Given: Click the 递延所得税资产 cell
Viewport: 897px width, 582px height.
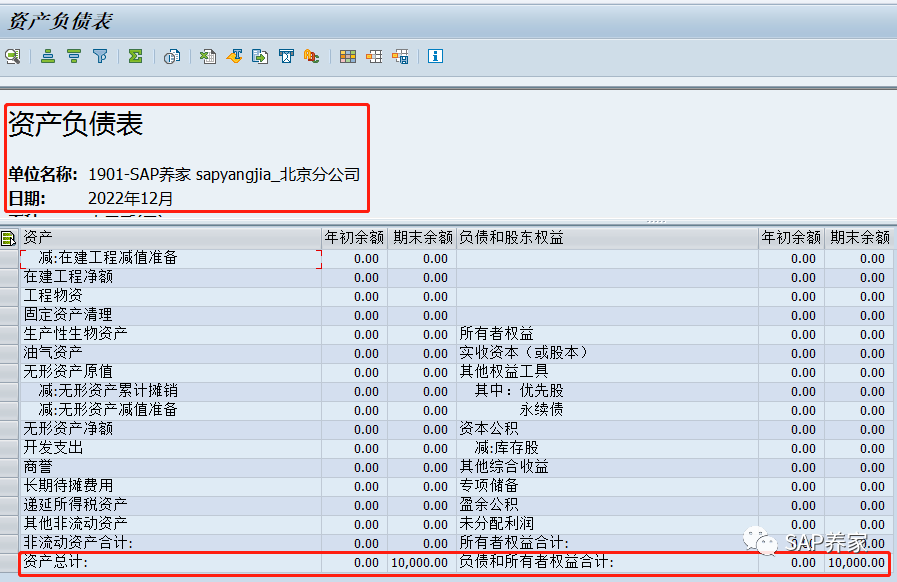Looking at the screenshot, I should (x=170, y=505).
